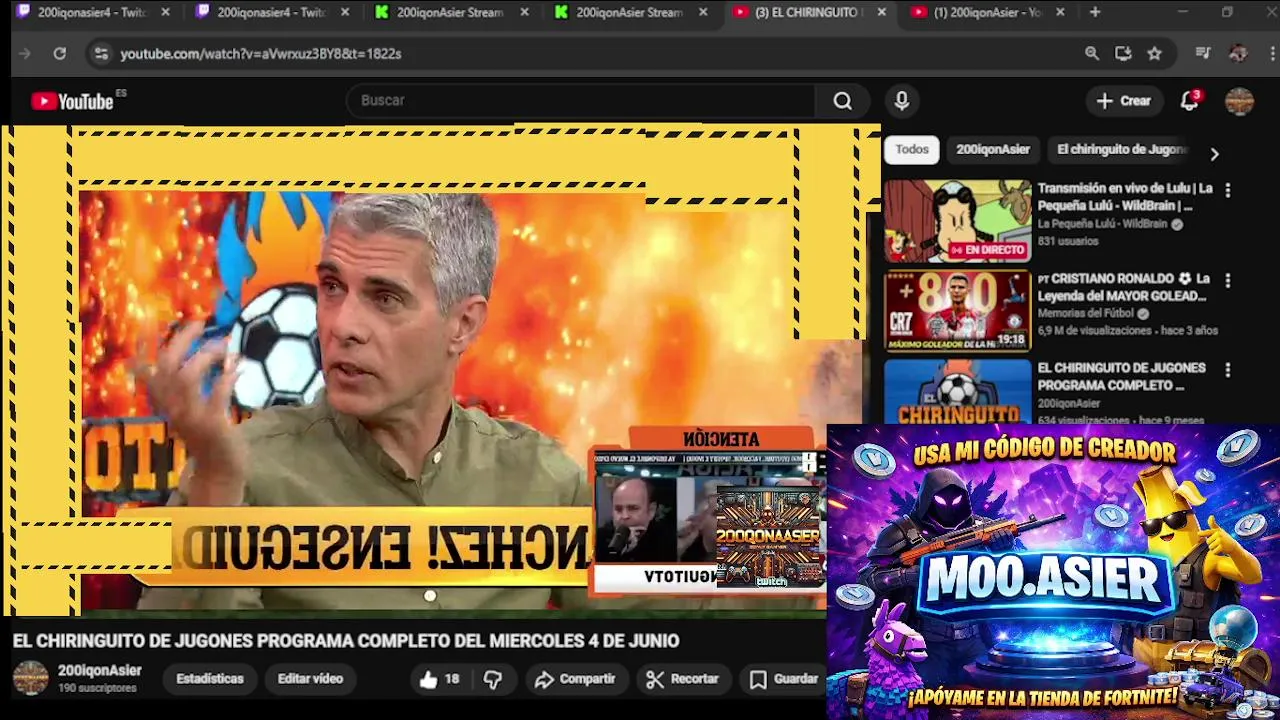Switch to the (1) 200iqonAsier YouTube tab
The height and width of the screenshot is (720, 1280).
(x=988, y=12)
